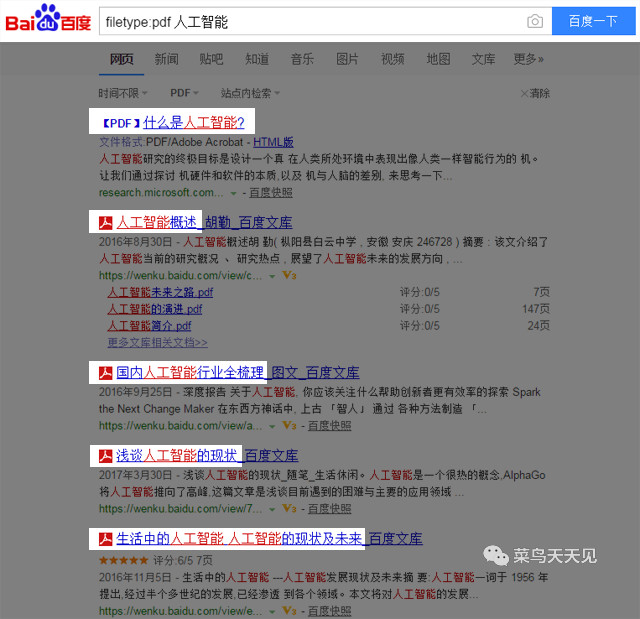Click the Baidu logo
Viewport: 640px width, 619px height.
[x=48, y=18]
